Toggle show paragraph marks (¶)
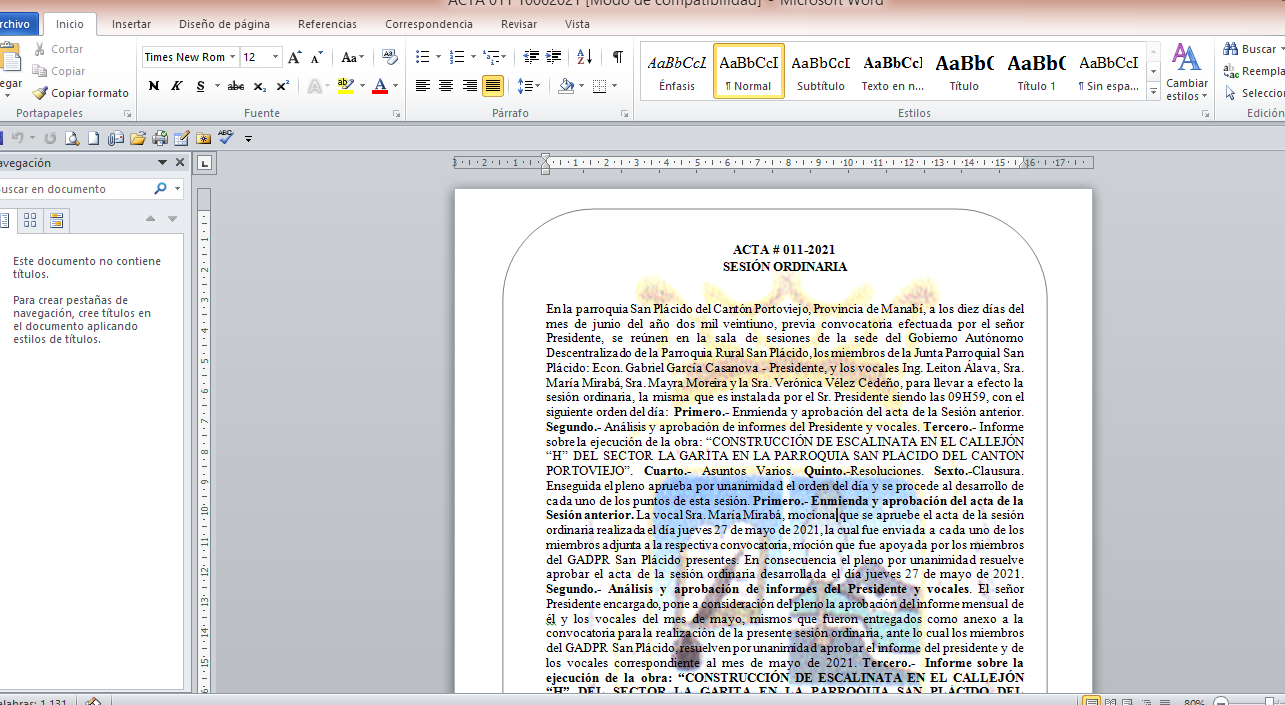The width and height of the screenshot is (1285, 705). 618,57
